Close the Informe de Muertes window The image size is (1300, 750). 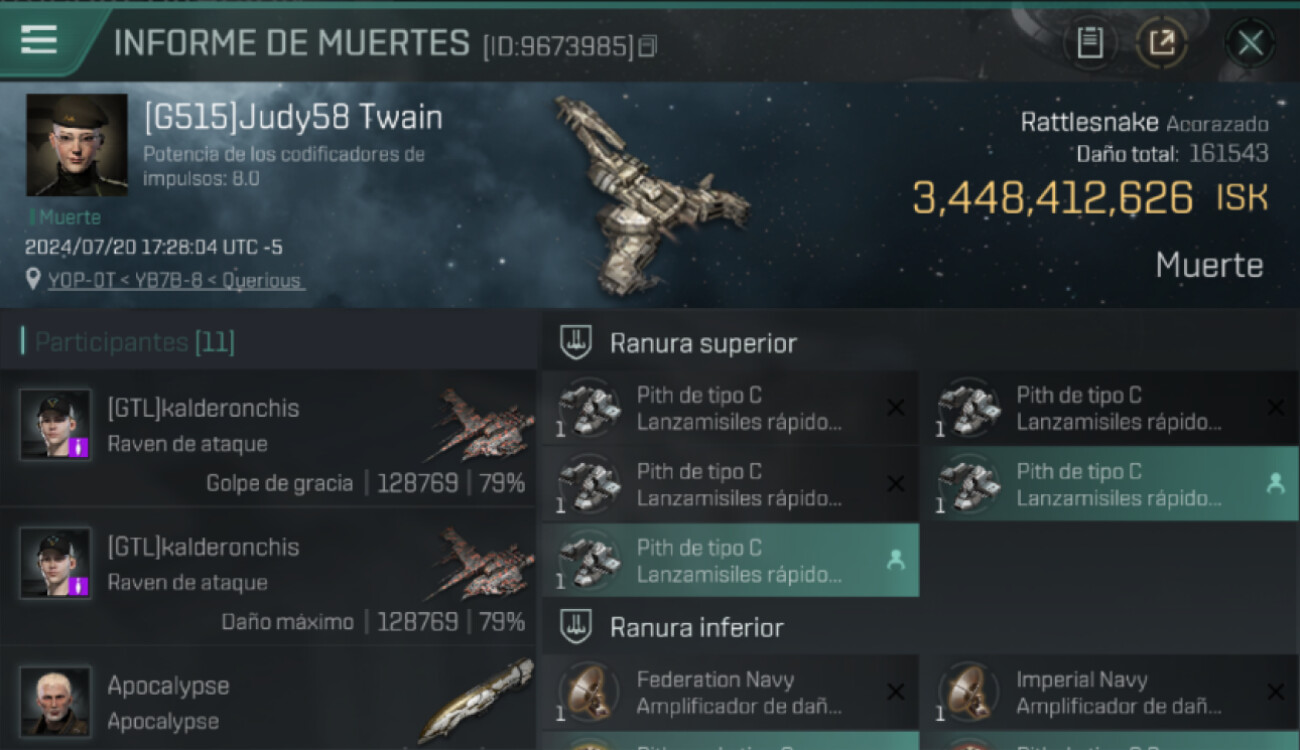tap(1250, 43)
